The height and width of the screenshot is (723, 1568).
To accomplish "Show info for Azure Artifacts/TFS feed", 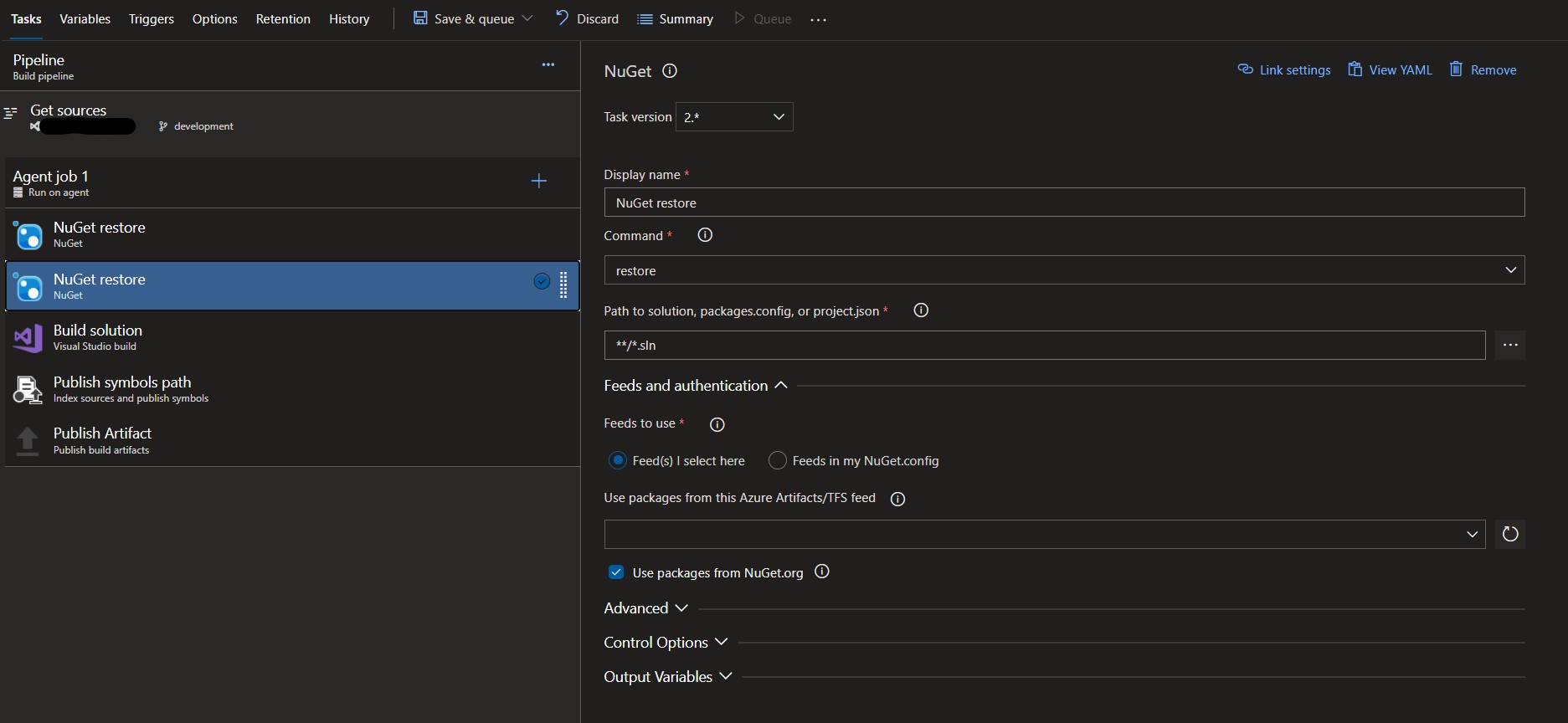I will (897, 500).
